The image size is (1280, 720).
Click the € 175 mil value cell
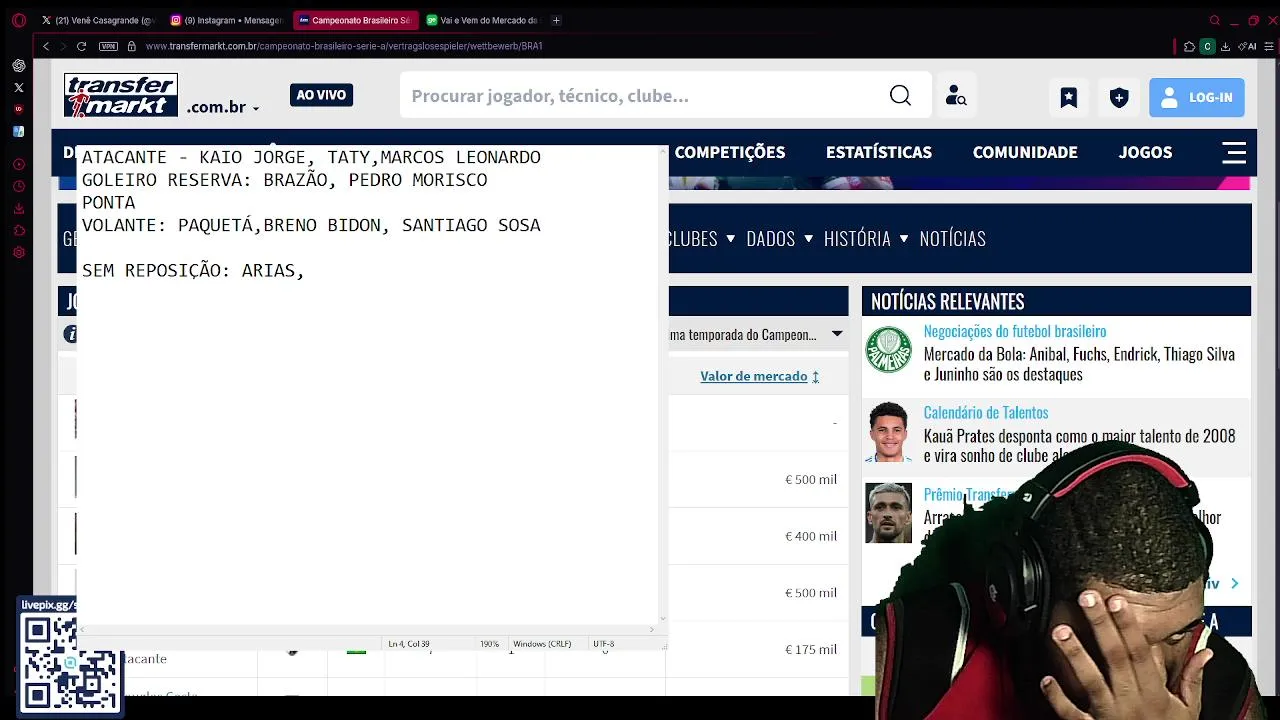[811, 649]
